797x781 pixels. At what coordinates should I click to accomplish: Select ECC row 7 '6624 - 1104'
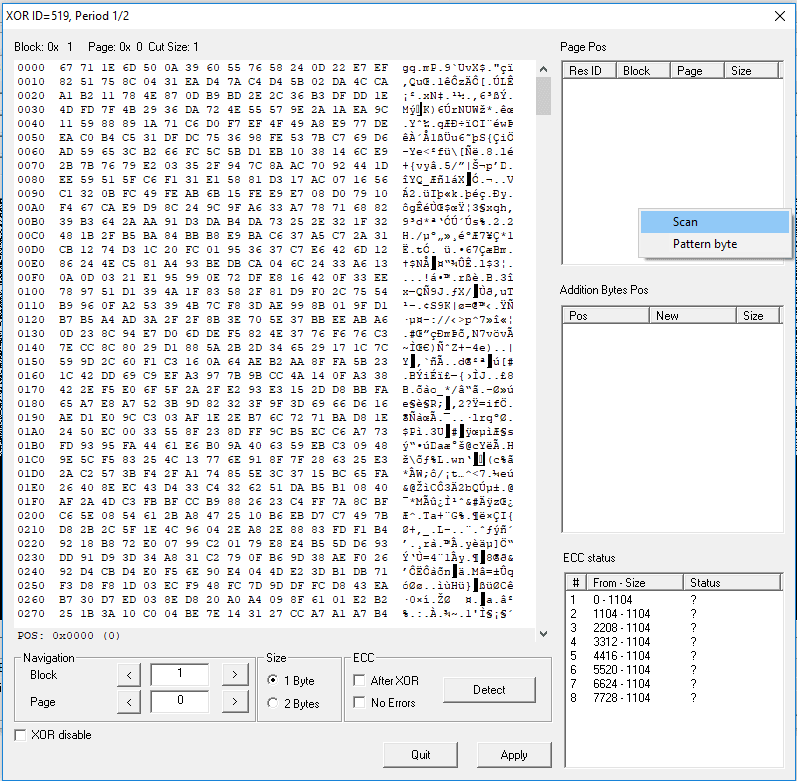point(673,683)
